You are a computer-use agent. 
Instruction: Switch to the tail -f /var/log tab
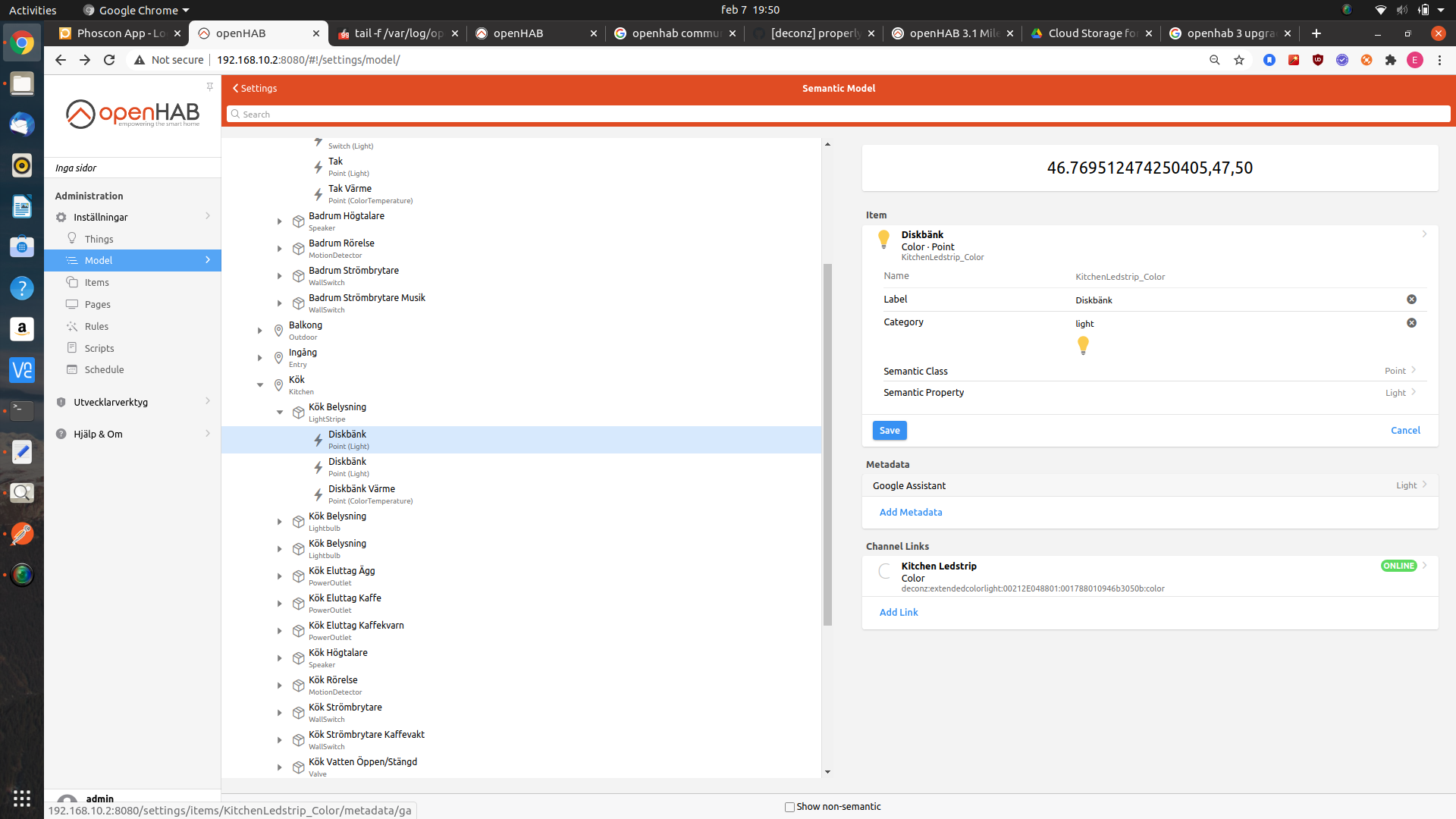[x=398, y=33]
